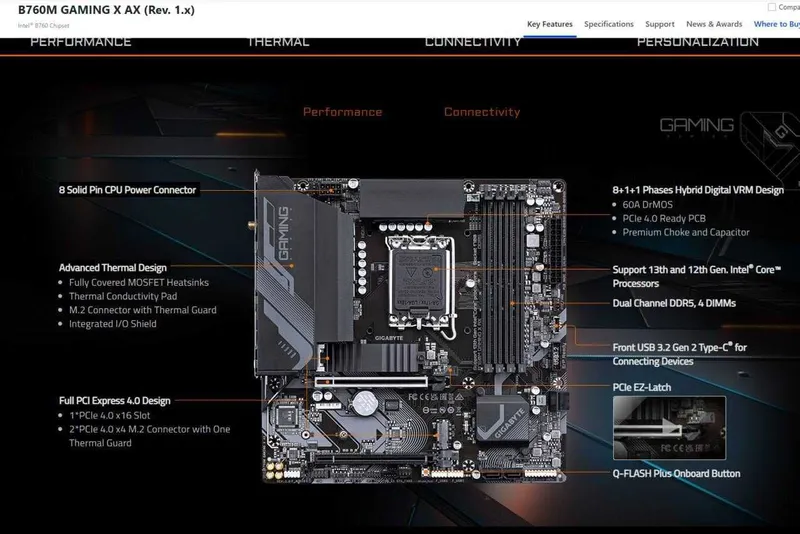The image size is (800, 534).
Task: Click the 60A DrMOS bullet
Action: click(647, 205)
